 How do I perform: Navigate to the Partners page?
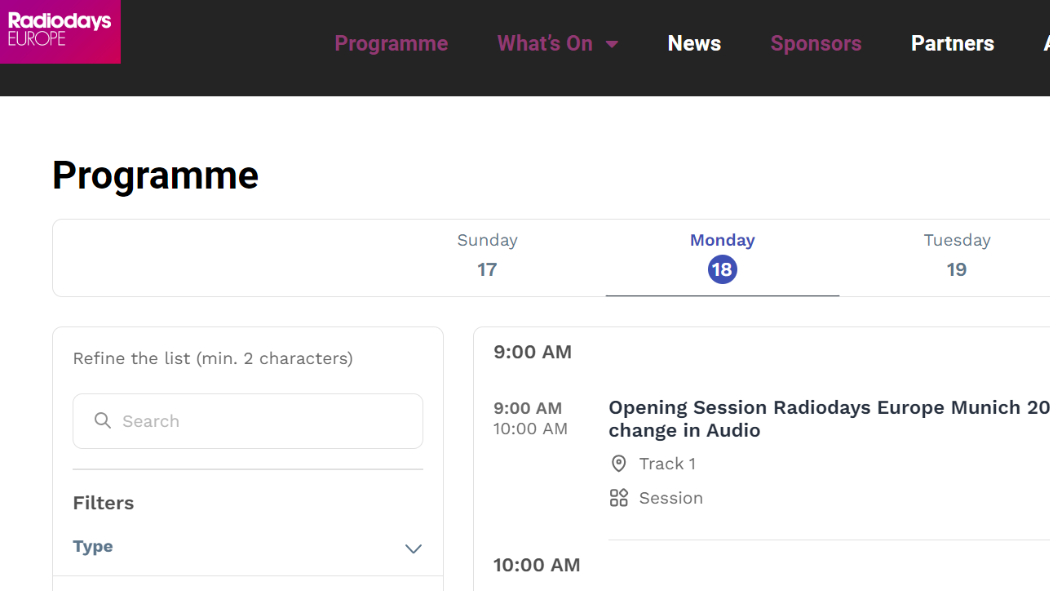click(x=952, y=44)
